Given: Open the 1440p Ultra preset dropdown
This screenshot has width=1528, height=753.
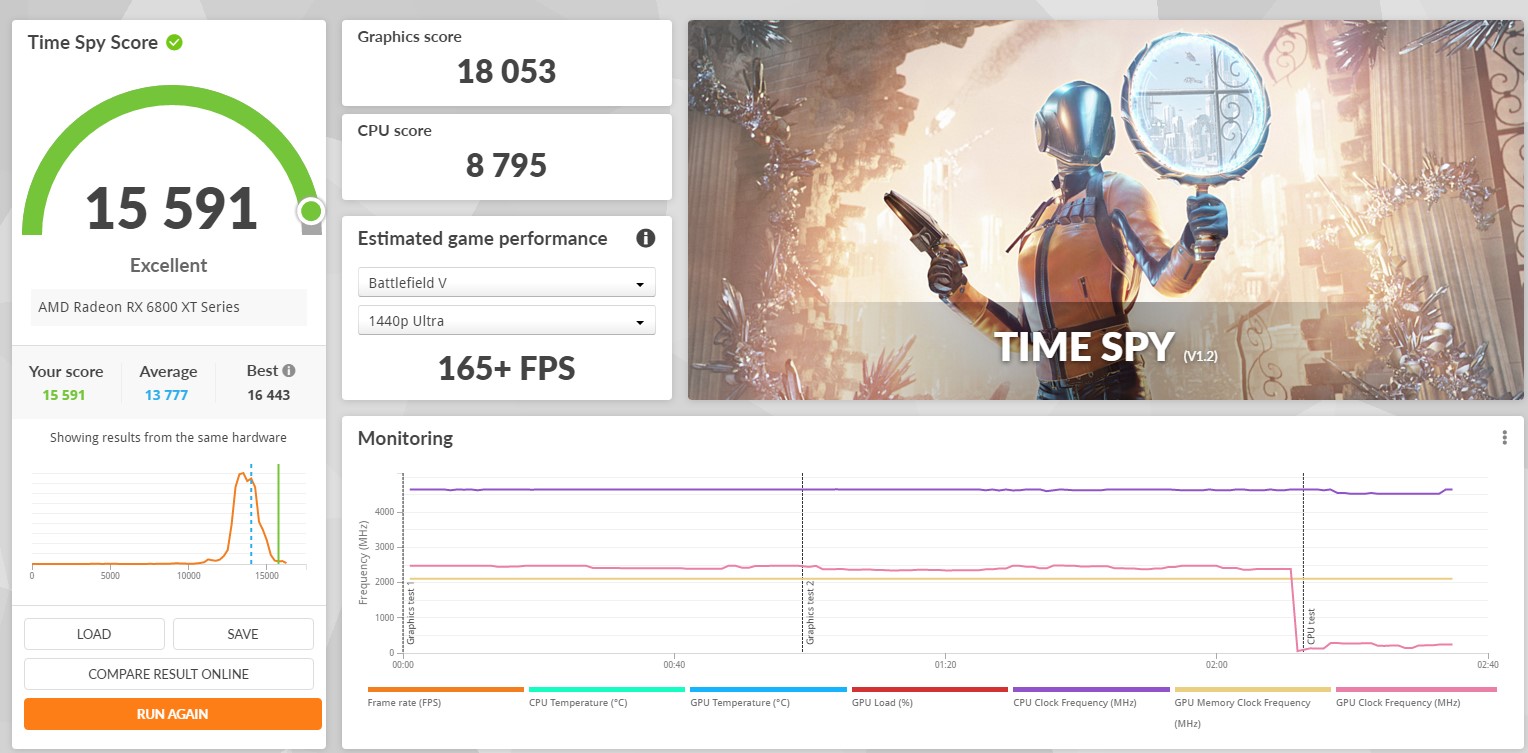Looking at the screenshot, I should pos(506,319).
